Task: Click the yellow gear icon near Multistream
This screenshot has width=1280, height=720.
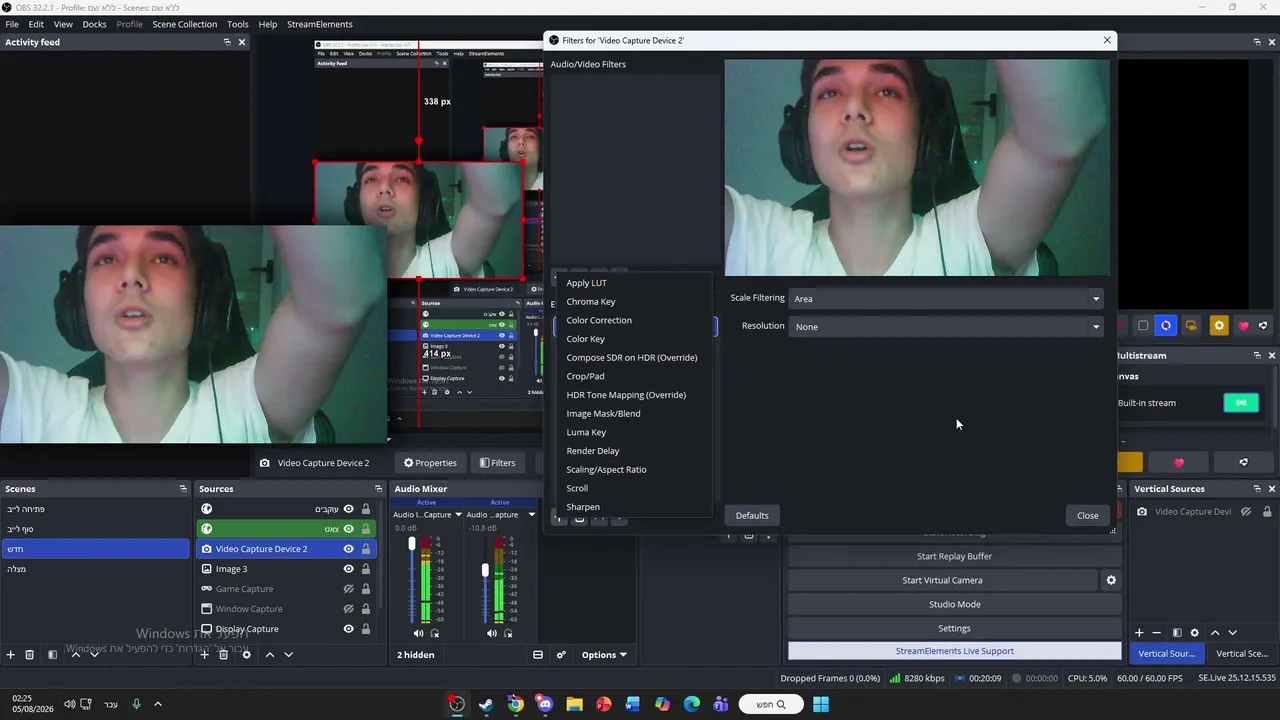Action: pyautogui.click(x=1219, y=326)
